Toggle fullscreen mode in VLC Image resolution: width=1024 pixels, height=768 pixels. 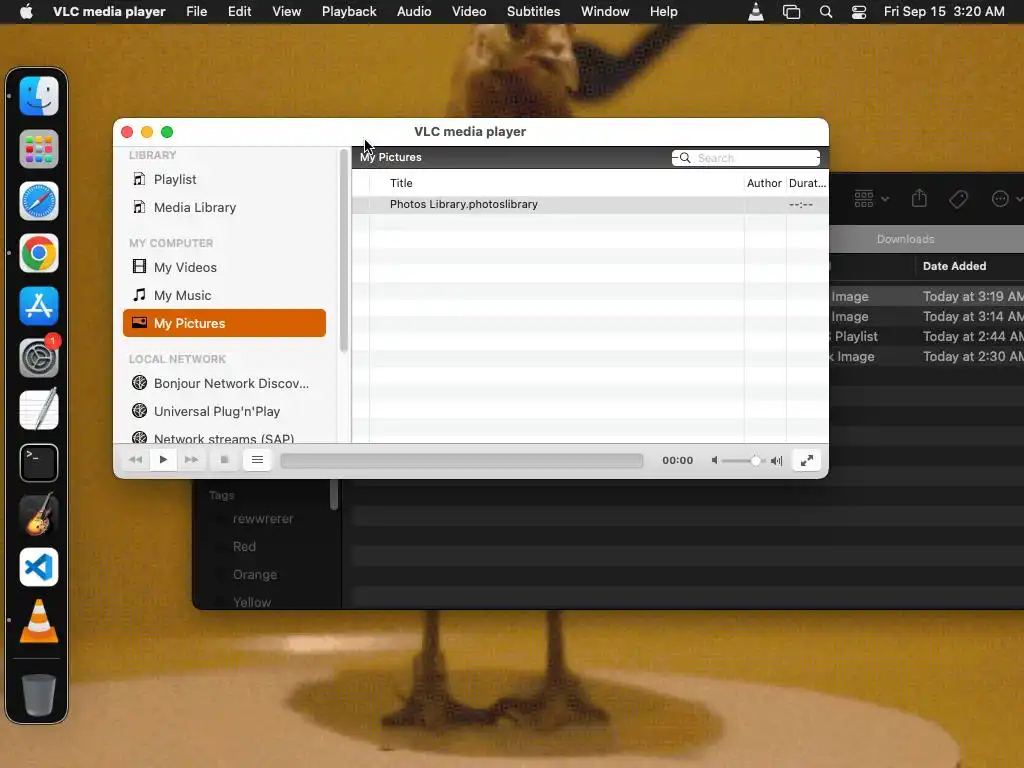pyautogui.click(x=807, y=460)
